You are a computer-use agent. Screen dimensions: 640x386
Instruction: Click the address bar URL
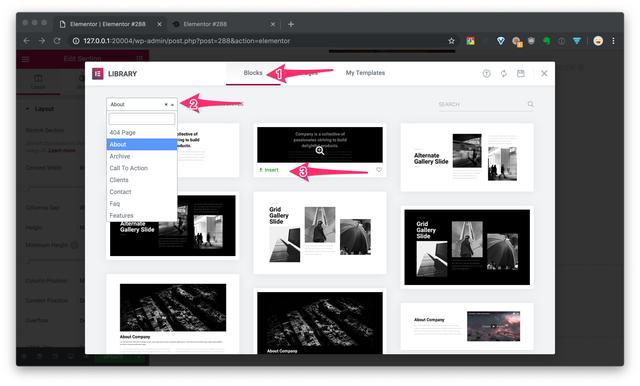(x=187, y=41)
